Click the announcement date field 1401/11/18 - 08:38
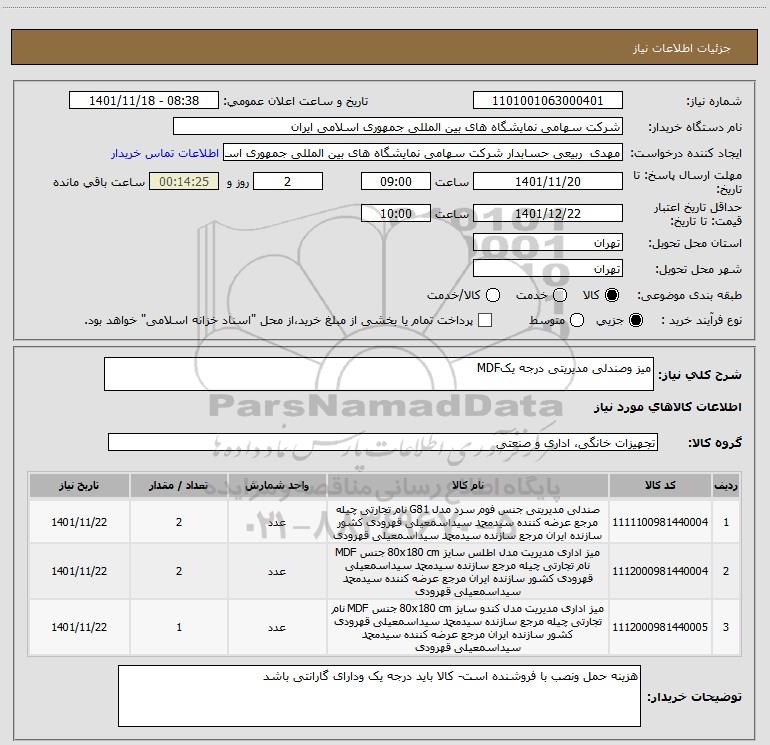This screenshot has width=770, height=745. (144, 101)
